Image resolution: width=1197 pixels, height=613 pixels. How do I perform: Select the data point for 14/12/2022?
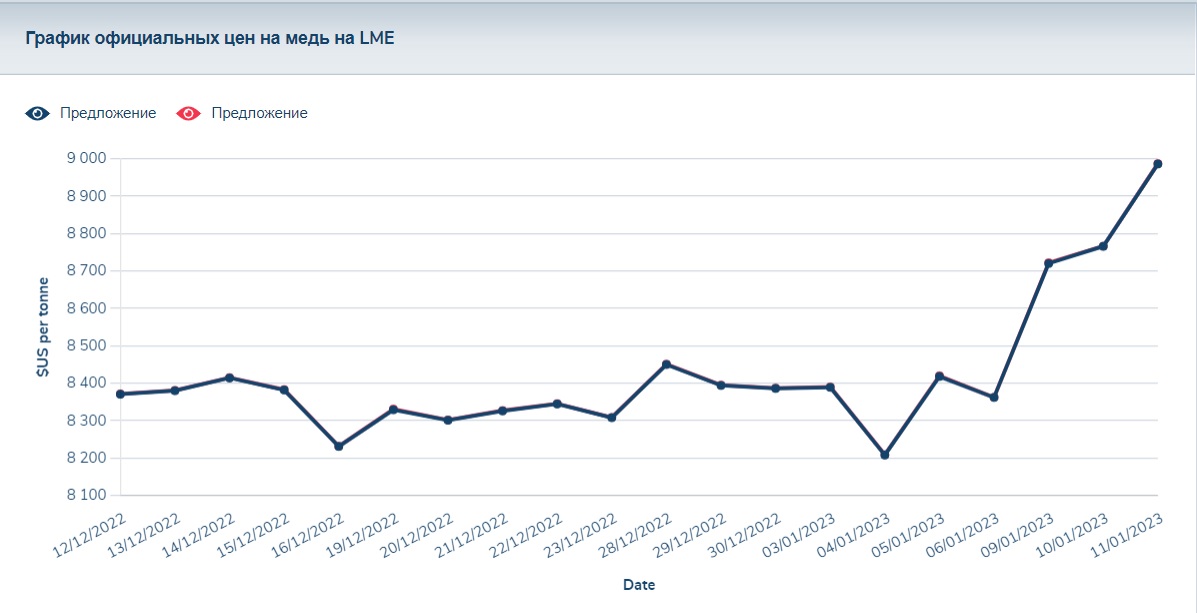click(x=230, y=378)
